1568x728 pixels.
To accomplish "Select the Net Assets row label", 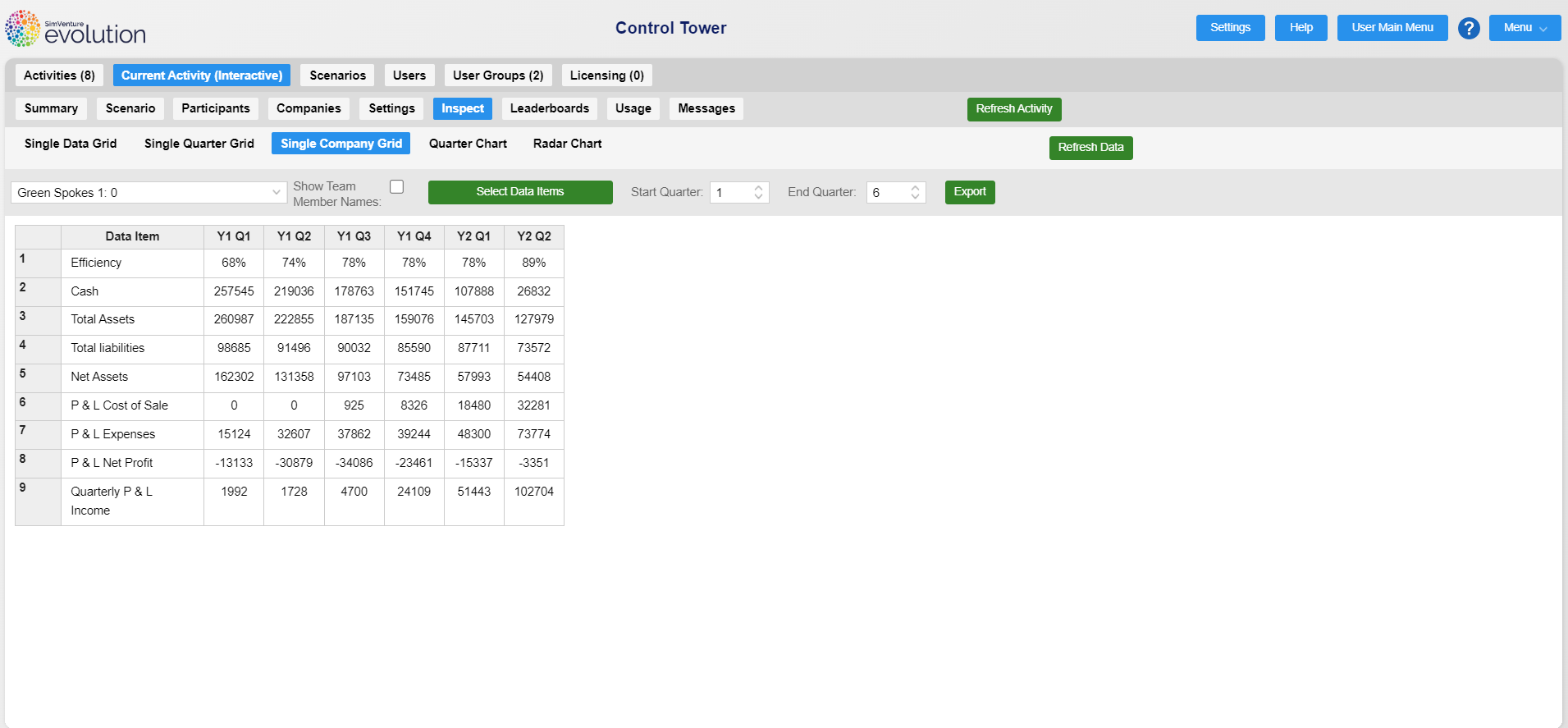I will point(99,377).
